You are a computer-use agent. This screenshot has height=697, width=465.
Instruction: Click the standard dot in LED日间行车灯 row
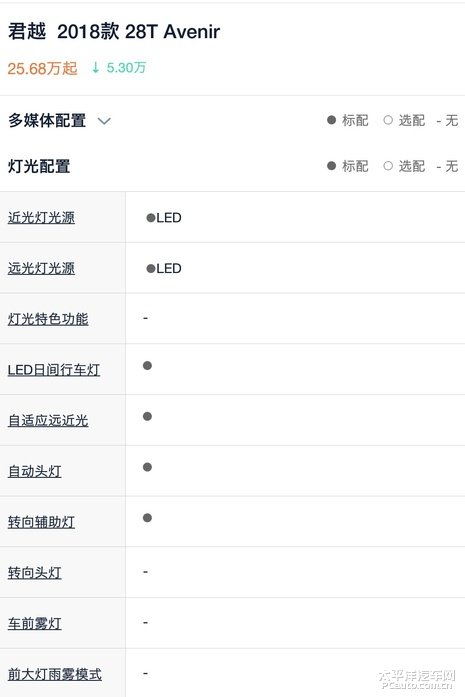[147, 365]
